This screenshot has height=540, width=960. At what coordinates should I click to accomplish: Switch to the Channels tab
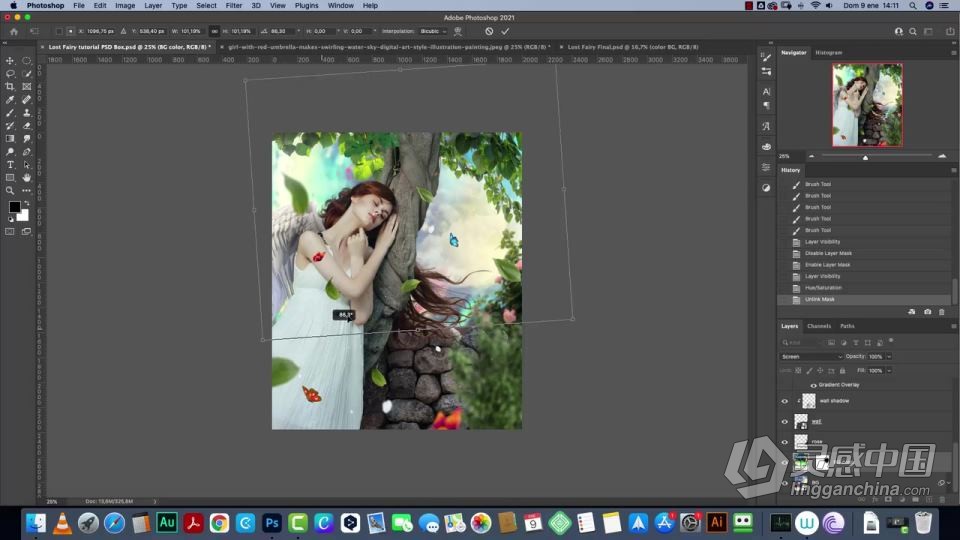click(x=819, y=326)
